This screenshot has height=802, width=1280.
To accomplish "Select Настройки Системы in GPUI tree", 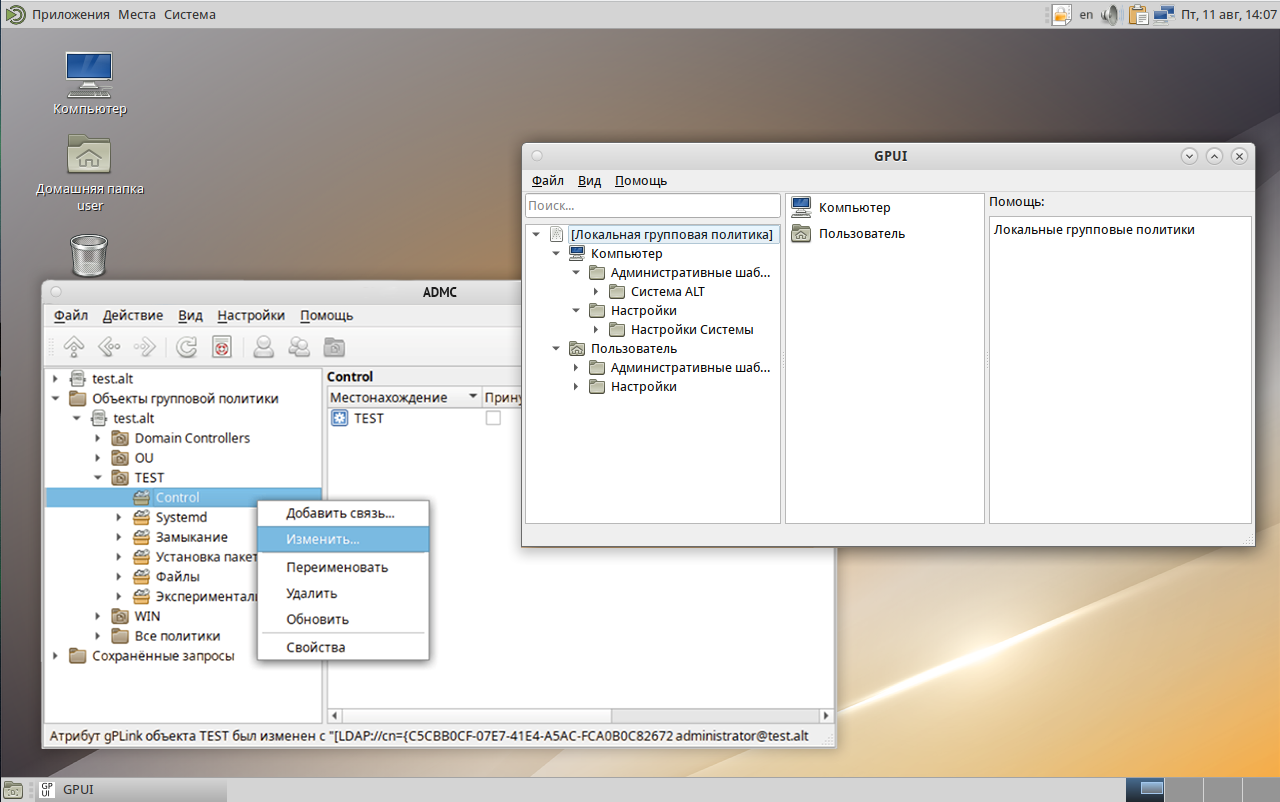I will 692,330.
